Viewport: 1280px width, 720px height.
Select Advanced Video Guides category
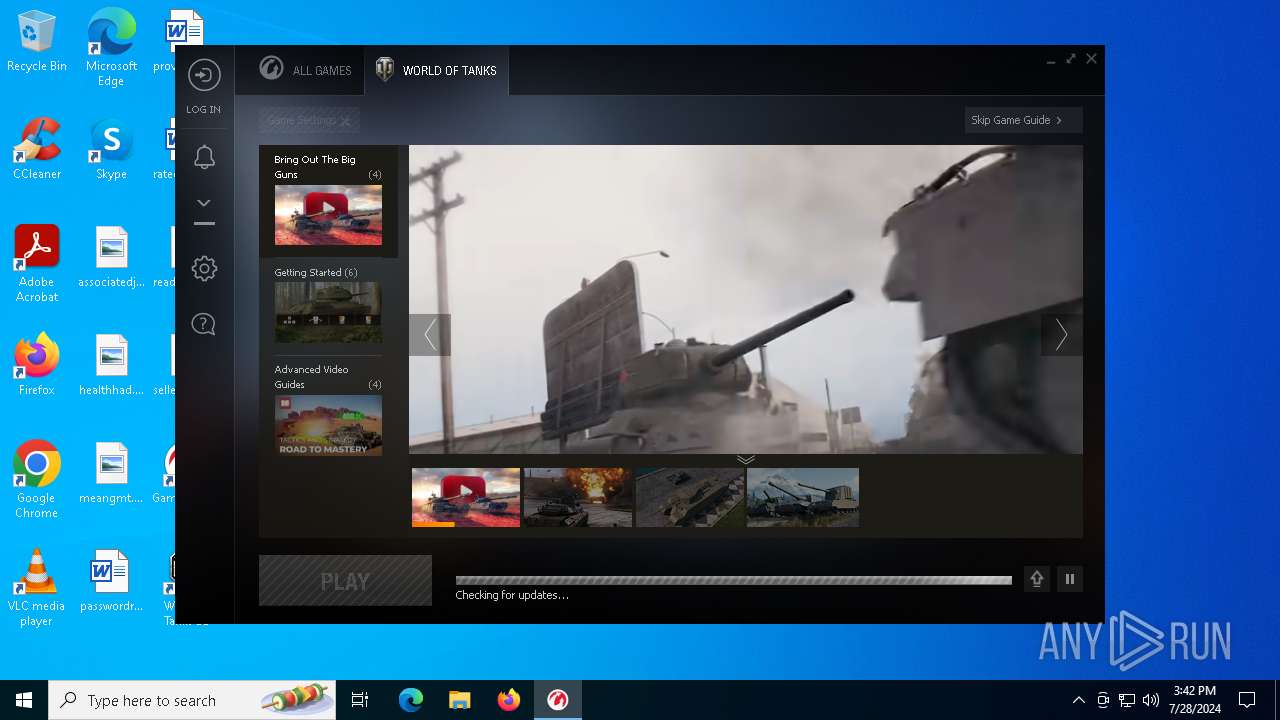[328, 408]
